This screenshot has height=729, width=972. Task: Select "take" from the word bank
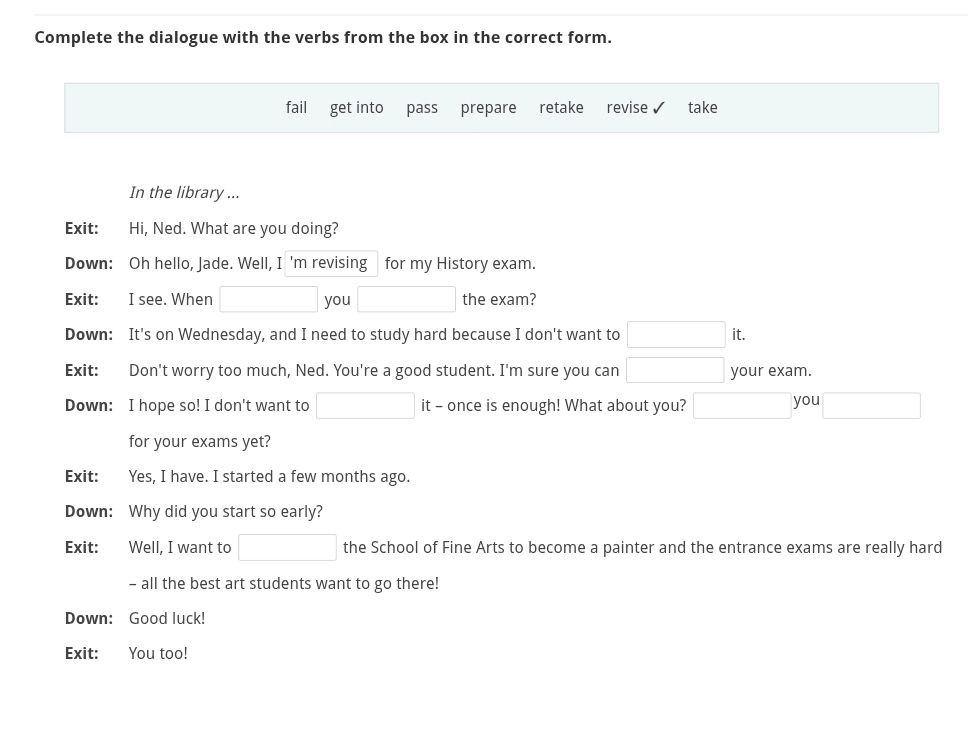702,107
